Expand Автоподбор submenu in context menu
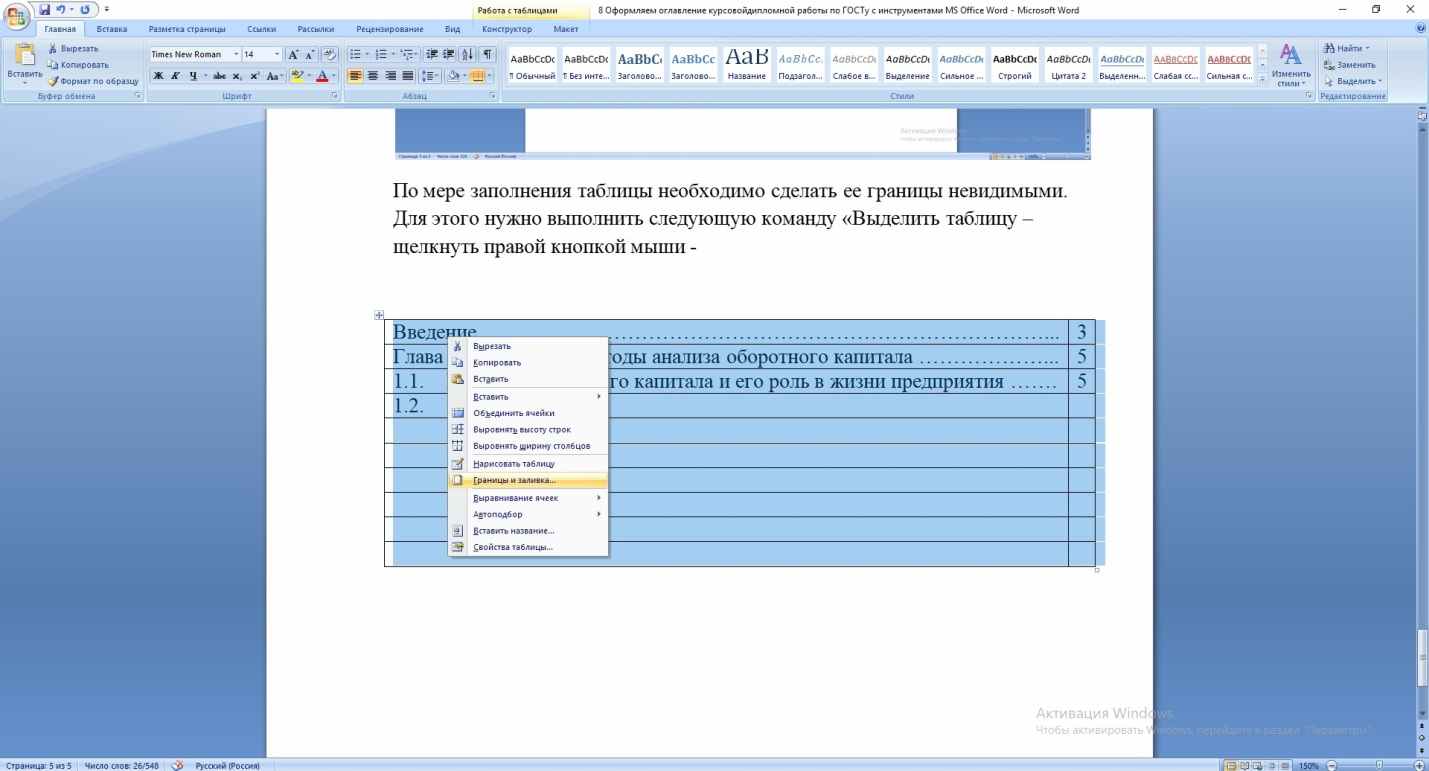1429x771 pixels. click(x=528, y=514)
